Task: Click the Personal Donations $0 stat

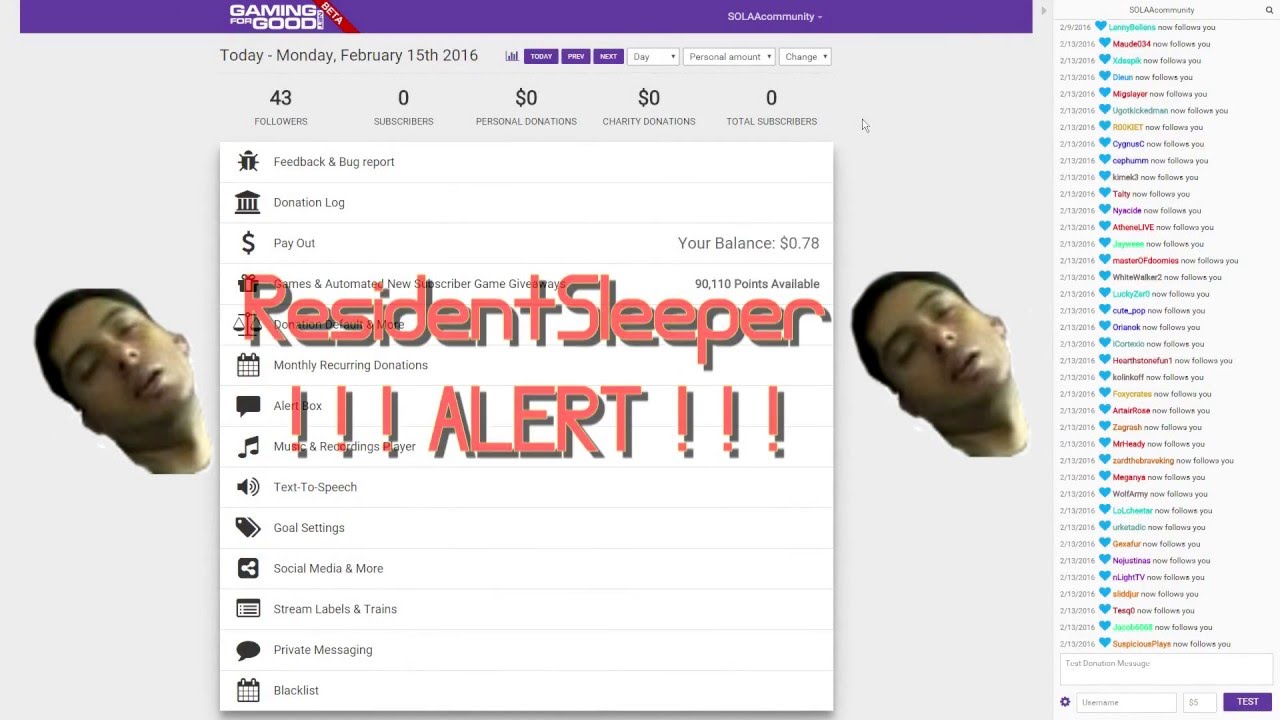Action: pyautogui.click(x=526, y=107)
